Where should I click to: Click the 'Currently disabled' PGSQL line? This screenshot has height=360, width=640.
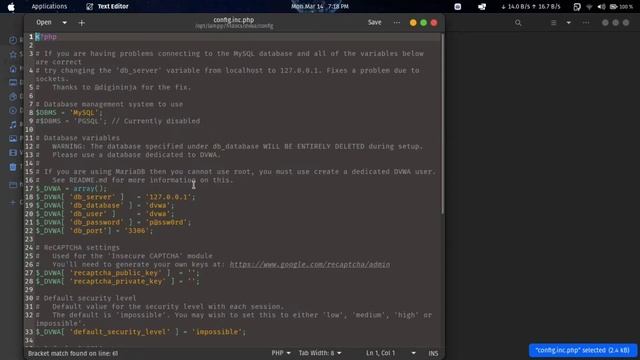pyautogui.click(x=118, y=121)
